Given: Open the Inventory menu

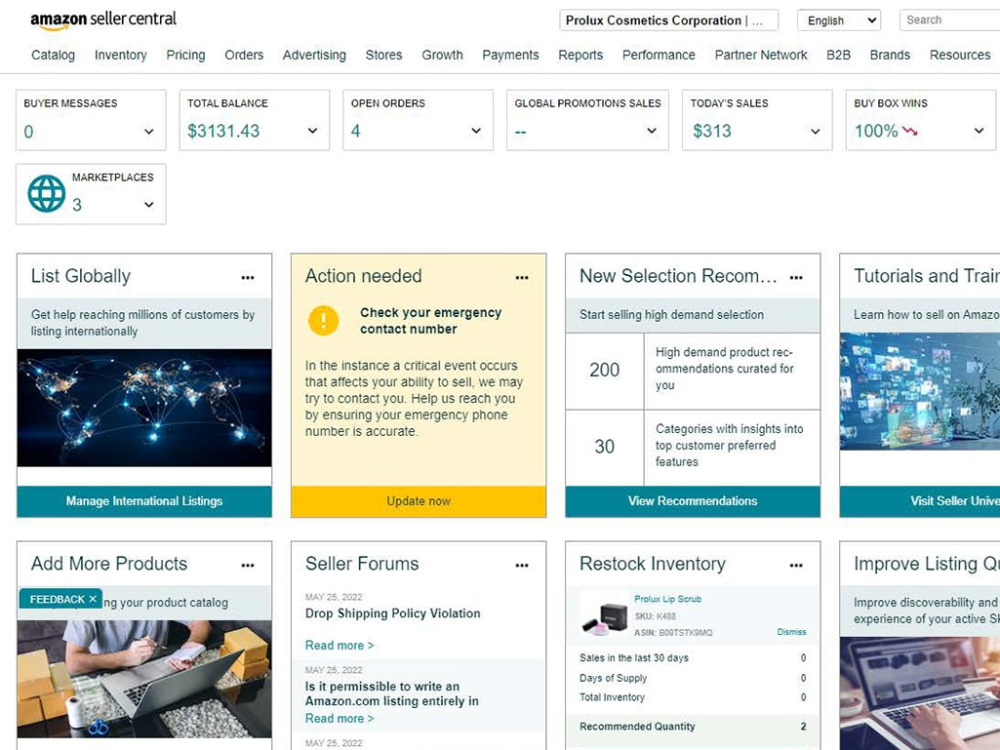Looking at the screenshot, I should point(121,55).
